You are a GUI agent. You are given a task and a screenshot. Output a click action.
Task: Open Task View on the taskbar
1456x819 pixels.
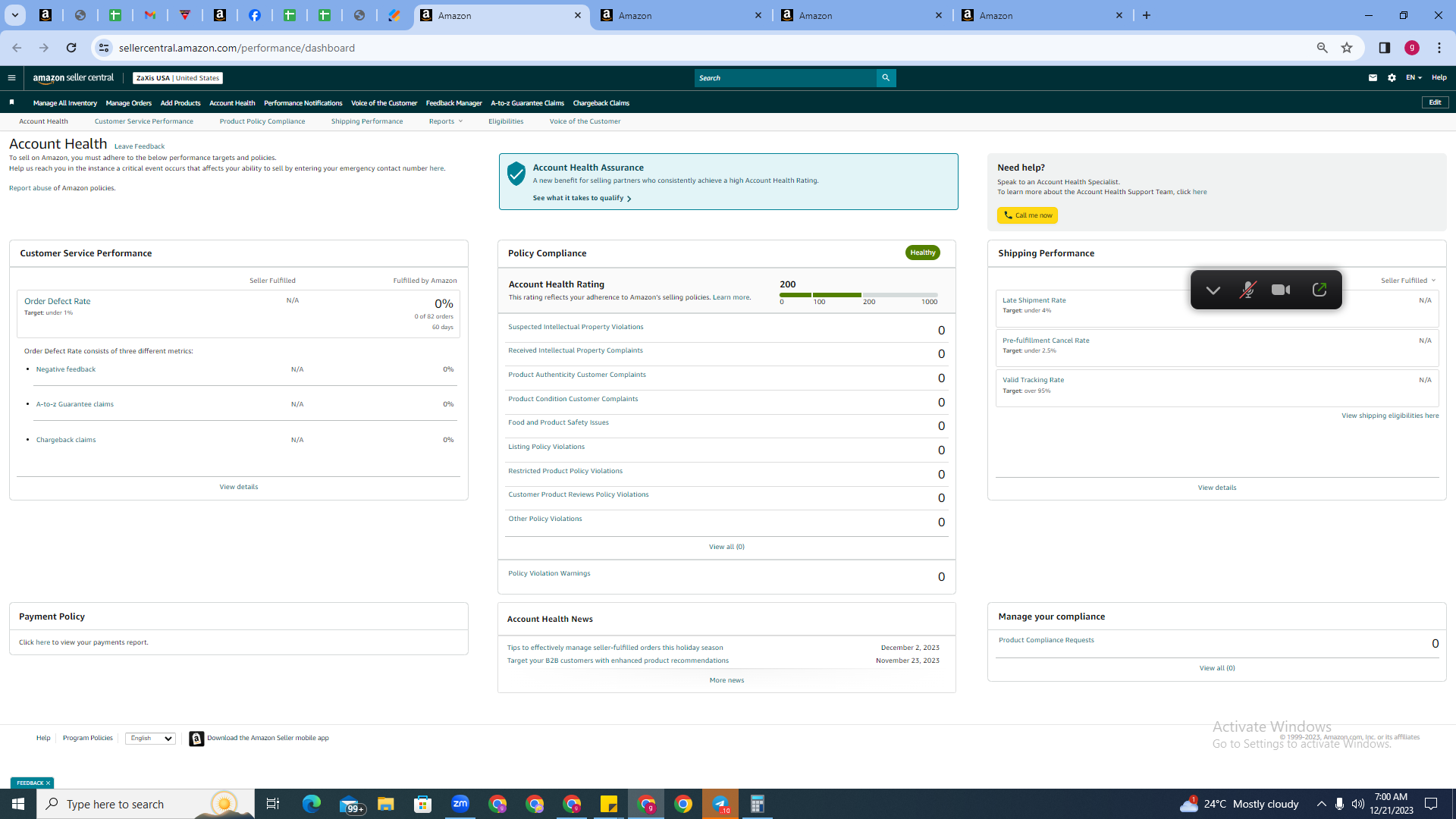tap(273, 804)
